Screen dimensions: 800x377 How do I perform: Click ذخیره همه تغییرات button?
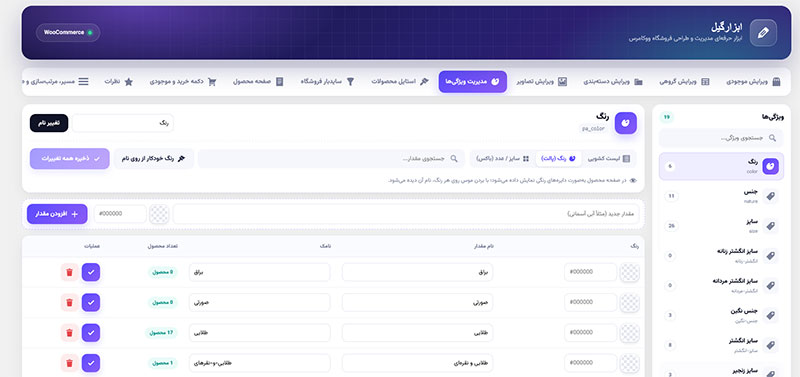pyautogui.click(x=69, y=159)
